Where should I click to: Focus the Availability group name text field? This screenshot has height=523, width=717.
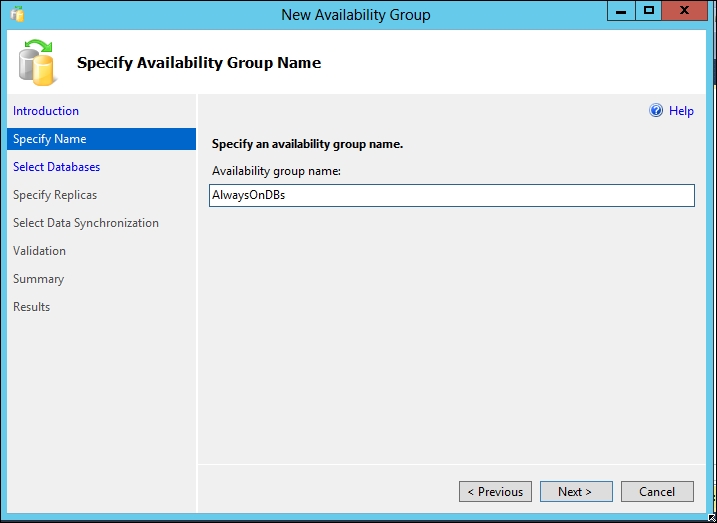coord(452,196)
